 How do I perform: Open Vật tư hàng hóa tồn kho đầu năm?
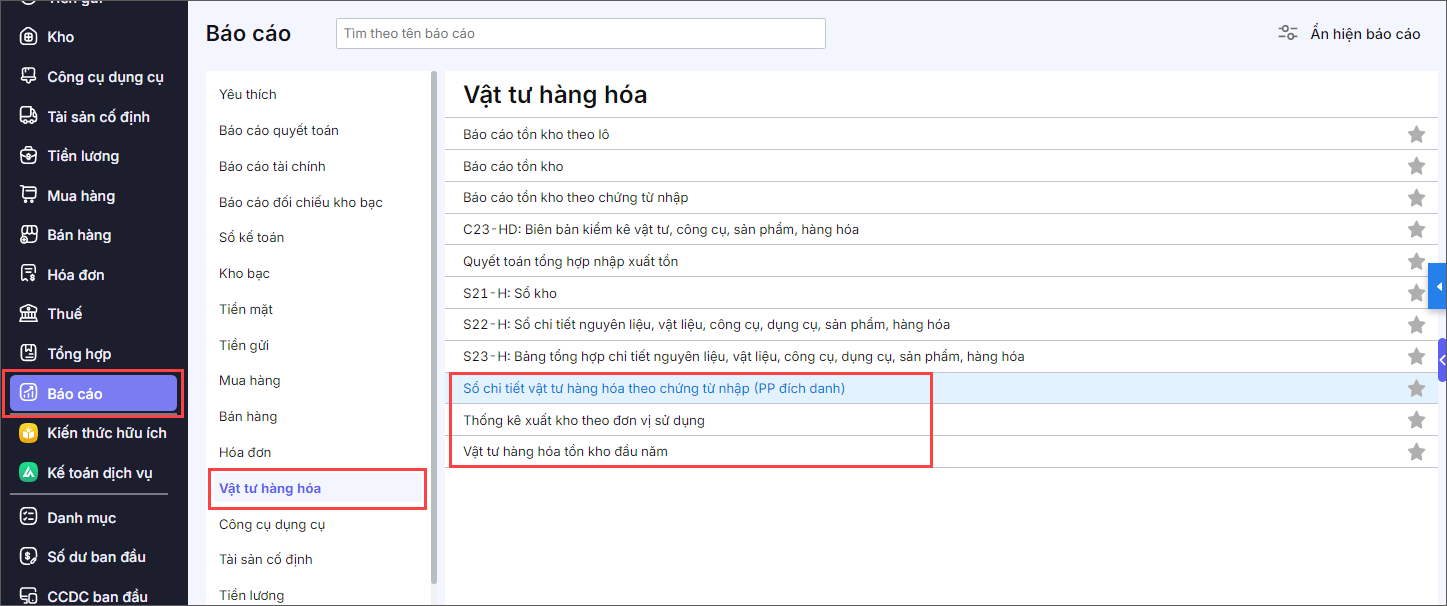point(566,452)
